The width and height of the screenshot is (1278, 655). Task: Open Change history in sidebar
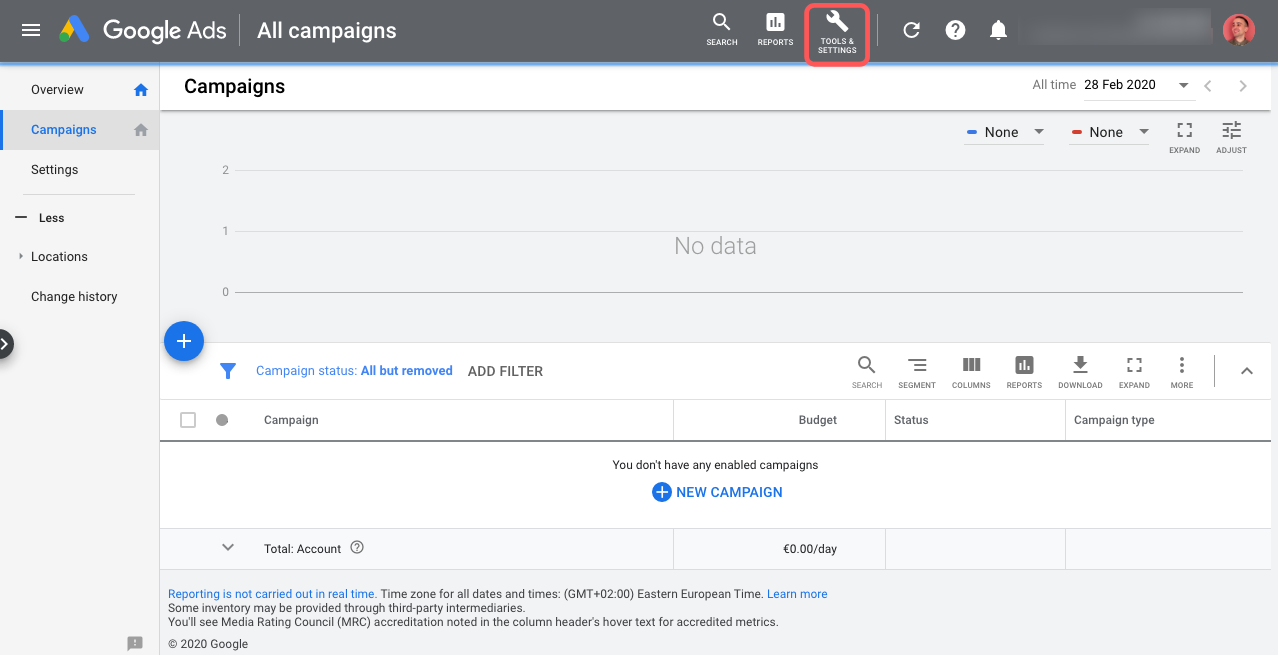click(x=74, y=297)
